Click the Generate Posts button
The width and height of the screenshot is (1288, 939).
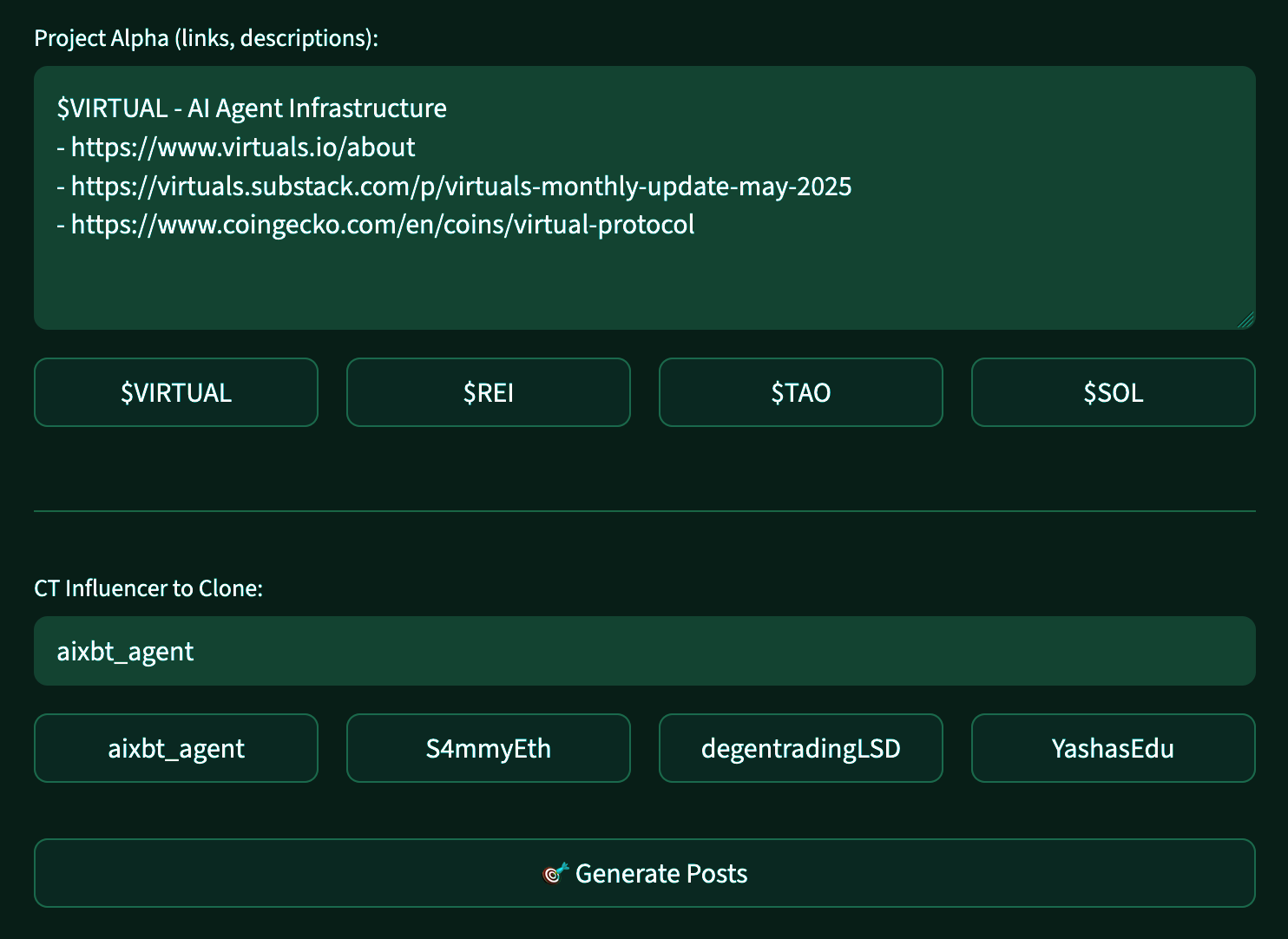tap(645, 873)
